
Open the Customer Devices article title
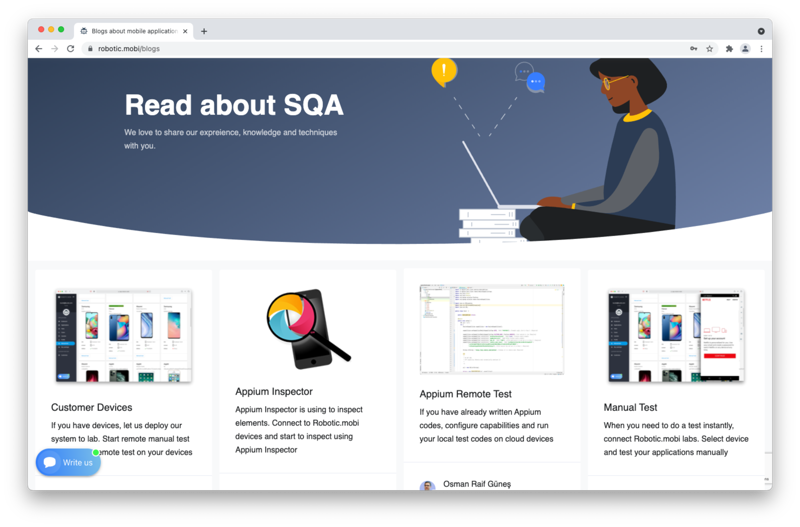click(x=91, y=407)
